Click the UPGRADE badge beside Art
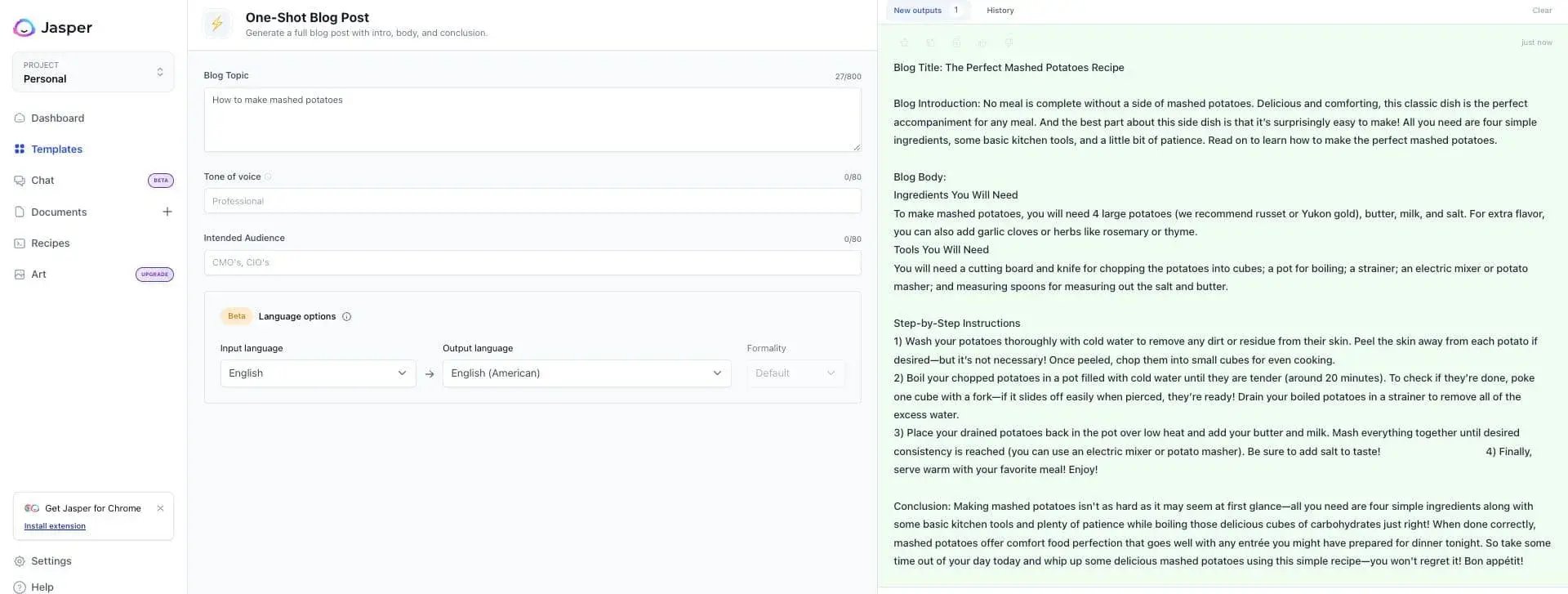The height and width of the screenshot is (594, 1568). tap(154, 275)
